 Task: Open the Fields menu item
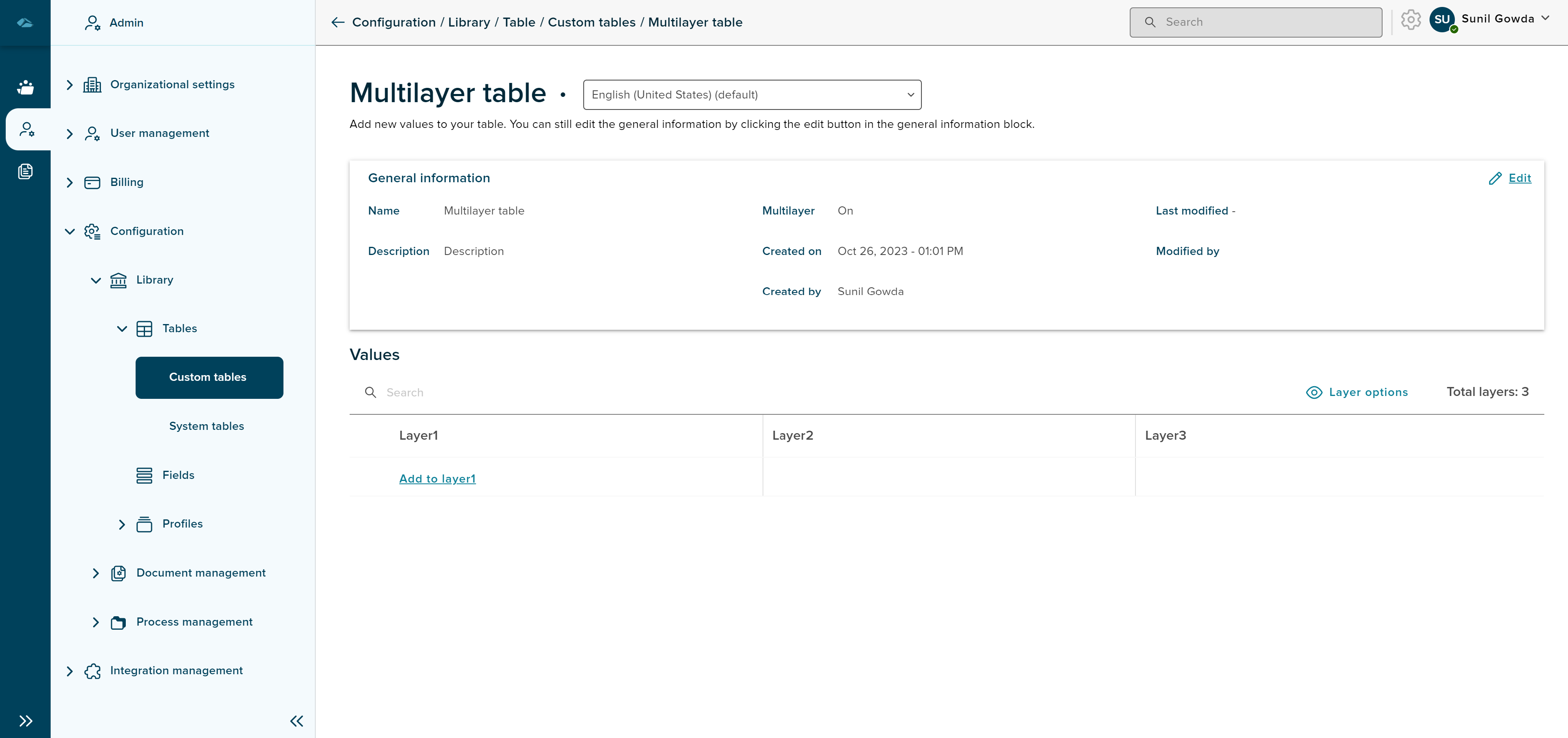coord(178,475)
